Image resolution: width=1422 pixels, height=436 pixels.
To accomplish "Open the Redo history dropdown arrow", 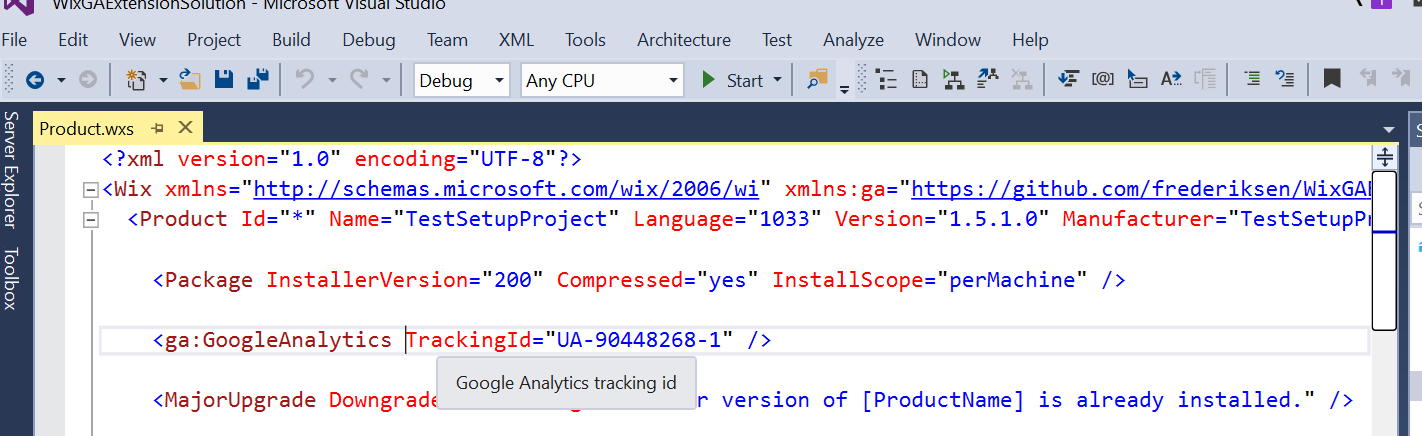I will 385,81.
